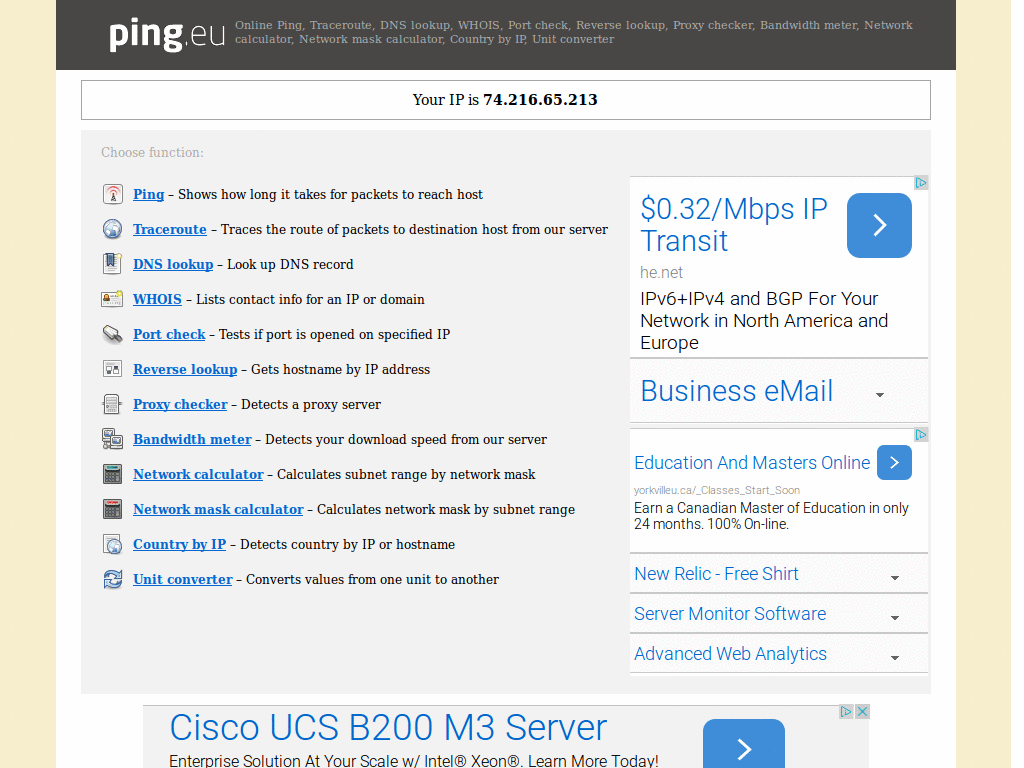The width and height of the screenshot is (1024, 768).
Task: Click the Country by IP globe icon
Action: click(112, 544)
